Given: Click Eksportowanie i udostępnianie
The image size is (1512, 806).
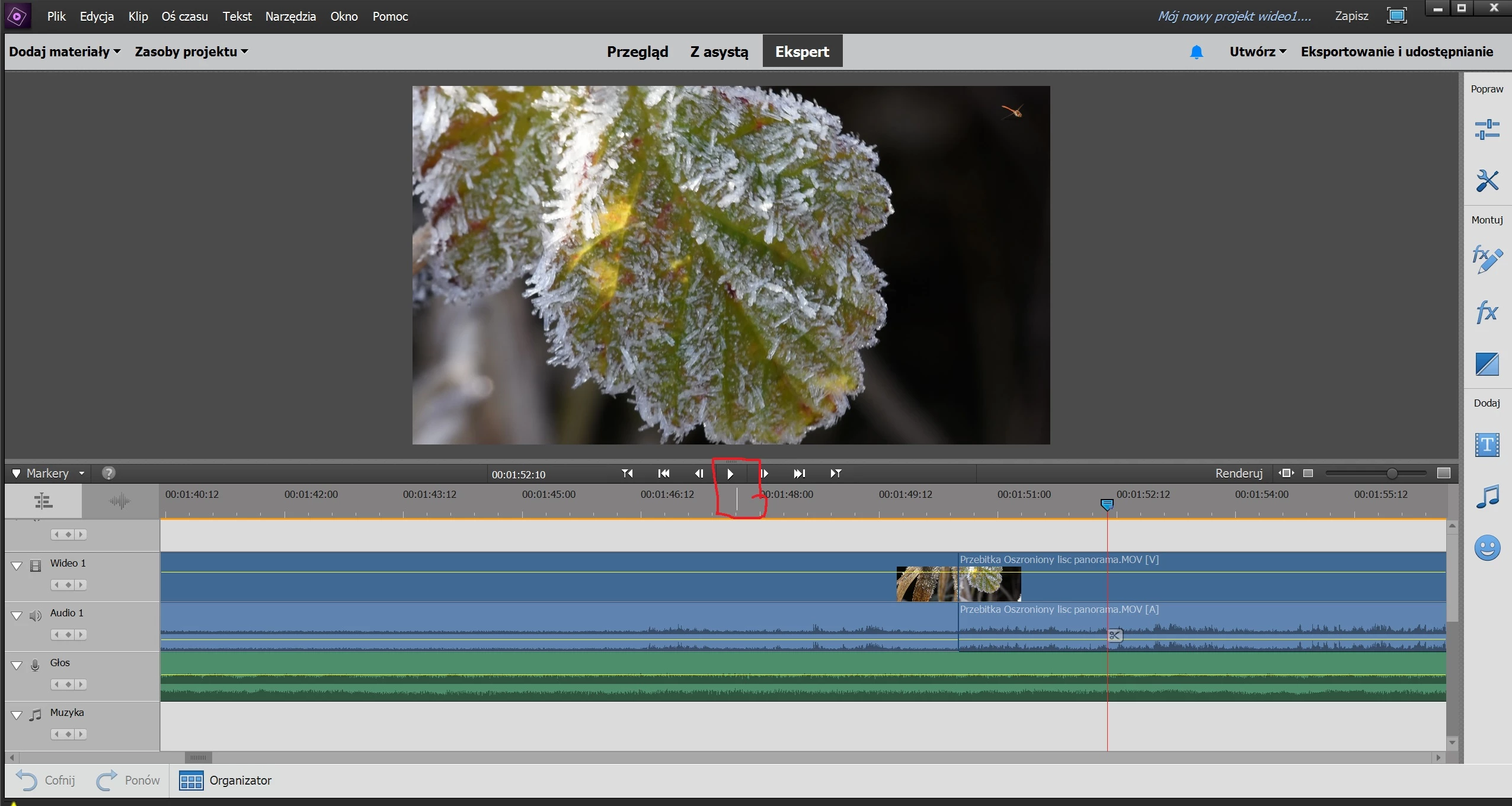Looking at the screenshot, I should pos(1396,52).
